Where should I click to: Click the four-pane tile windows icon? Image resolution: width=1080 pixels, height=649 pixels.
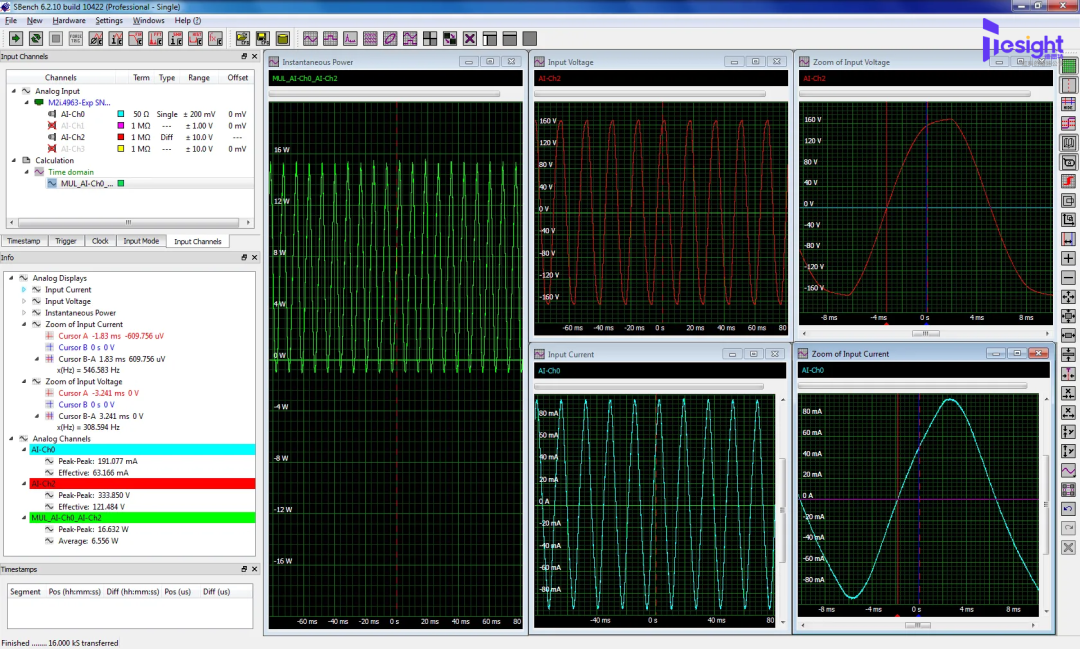point(430,39)
